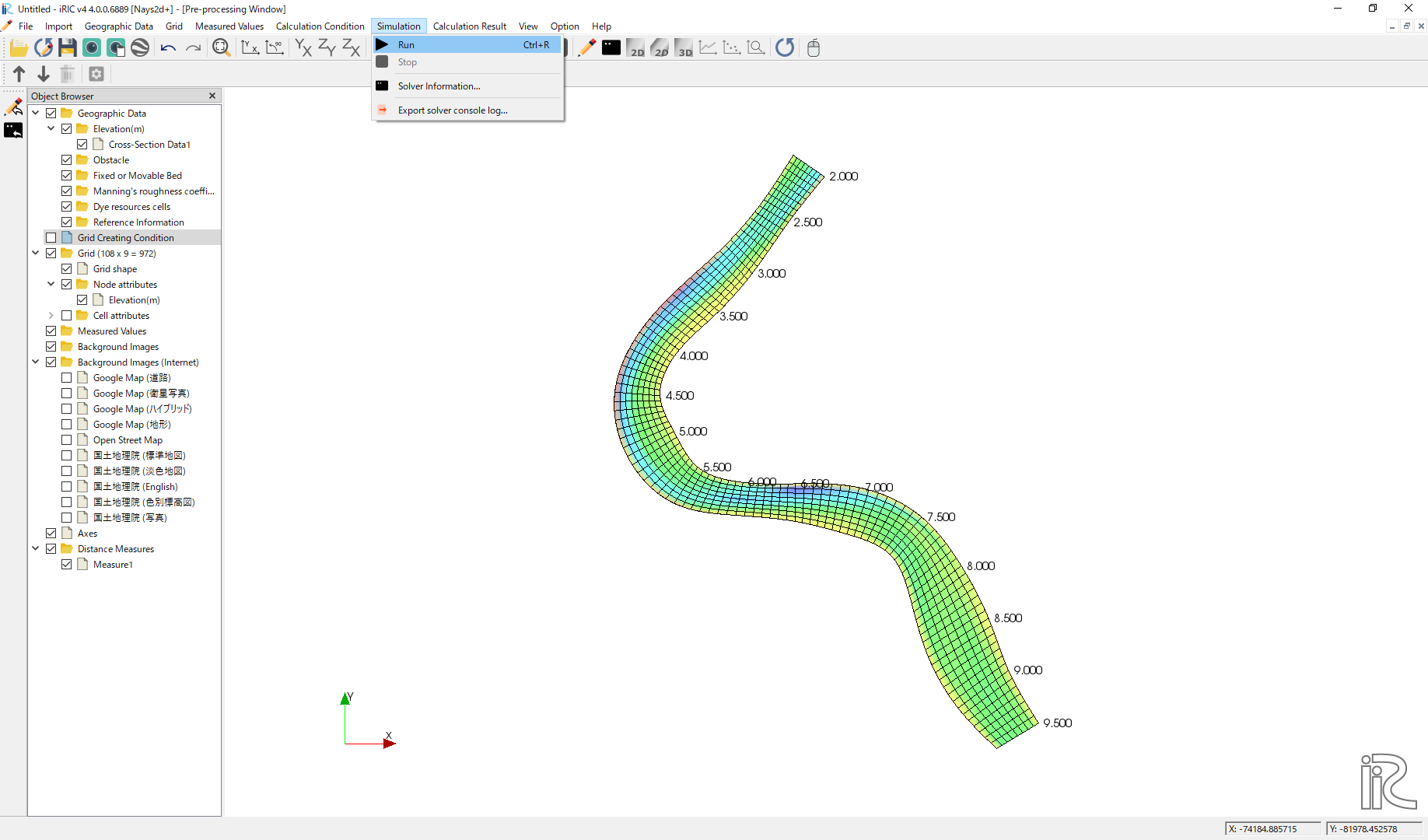
Task: Click the reload calculation result circular arrow icon
Action: tap(785, 48)
